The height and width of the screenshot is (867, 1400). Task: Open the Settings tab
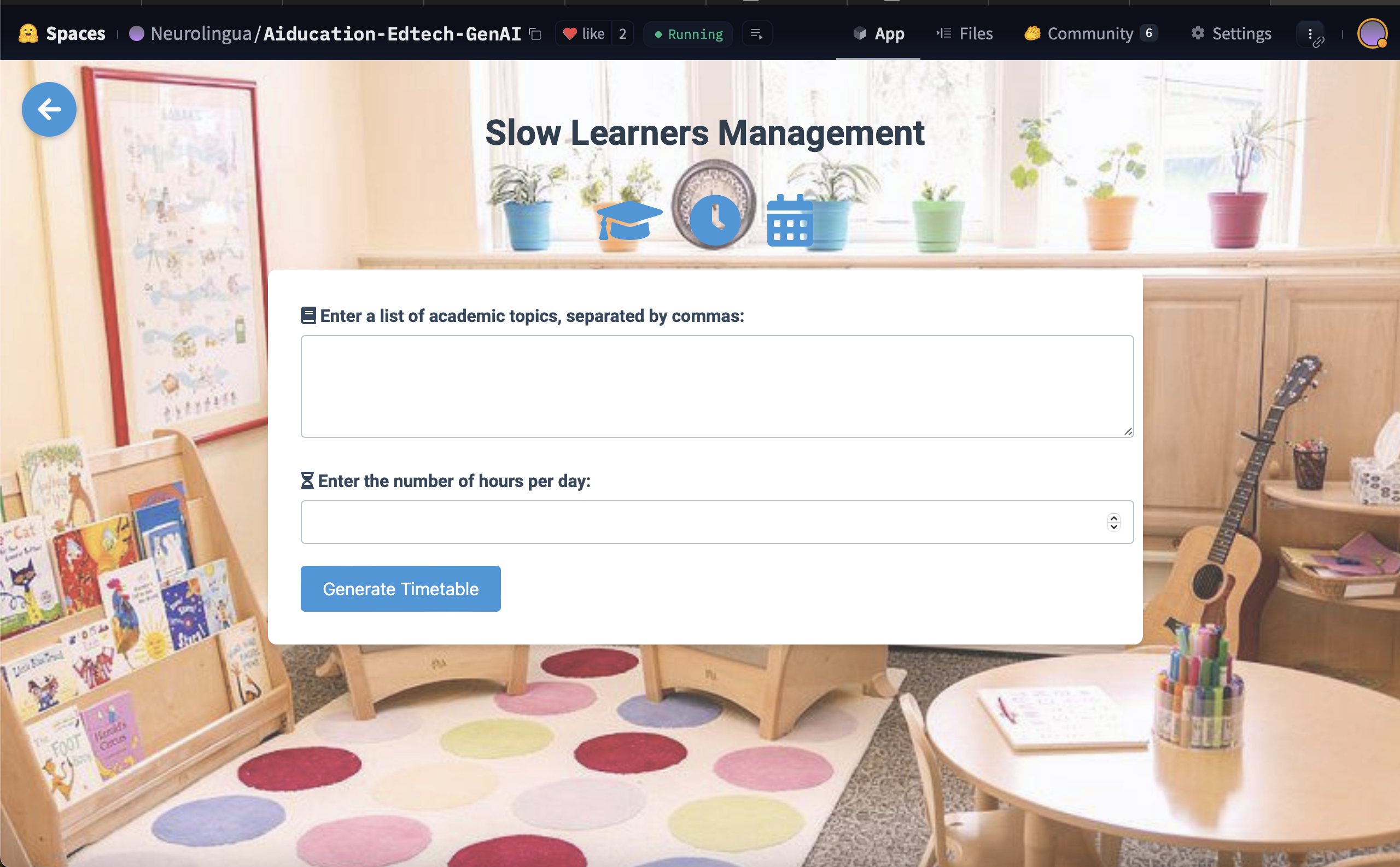[1232, 34]
